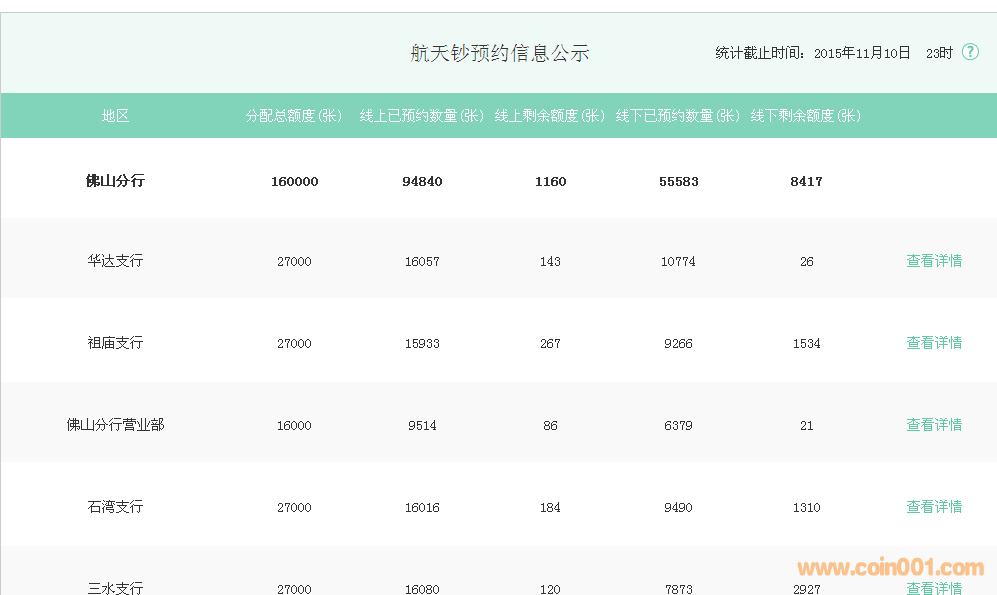Viewport: 997px width, 595px height.
Task: Select the 石湾支行 branch name
Action: pos(115,507)
